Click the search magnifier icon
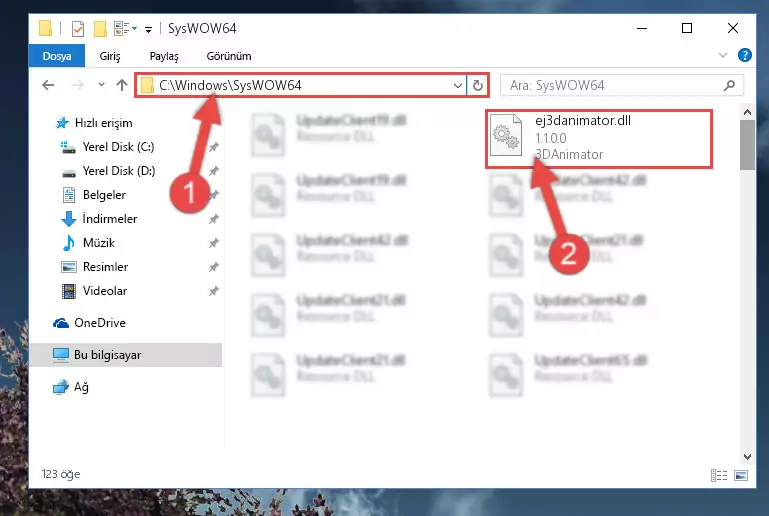 coord(729,85)
